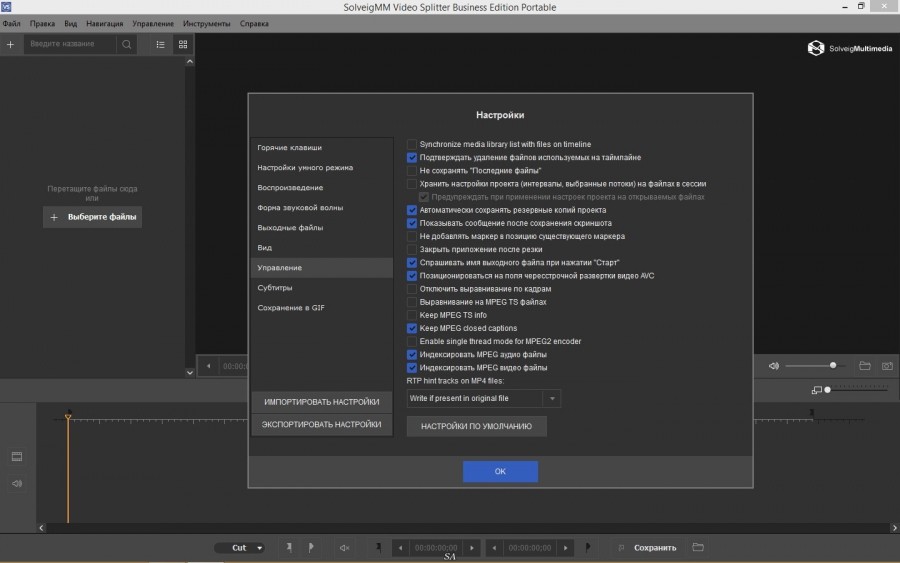Step end time forward arrow
The height and width of the screenshot is (563, 900).
[565, 548]
